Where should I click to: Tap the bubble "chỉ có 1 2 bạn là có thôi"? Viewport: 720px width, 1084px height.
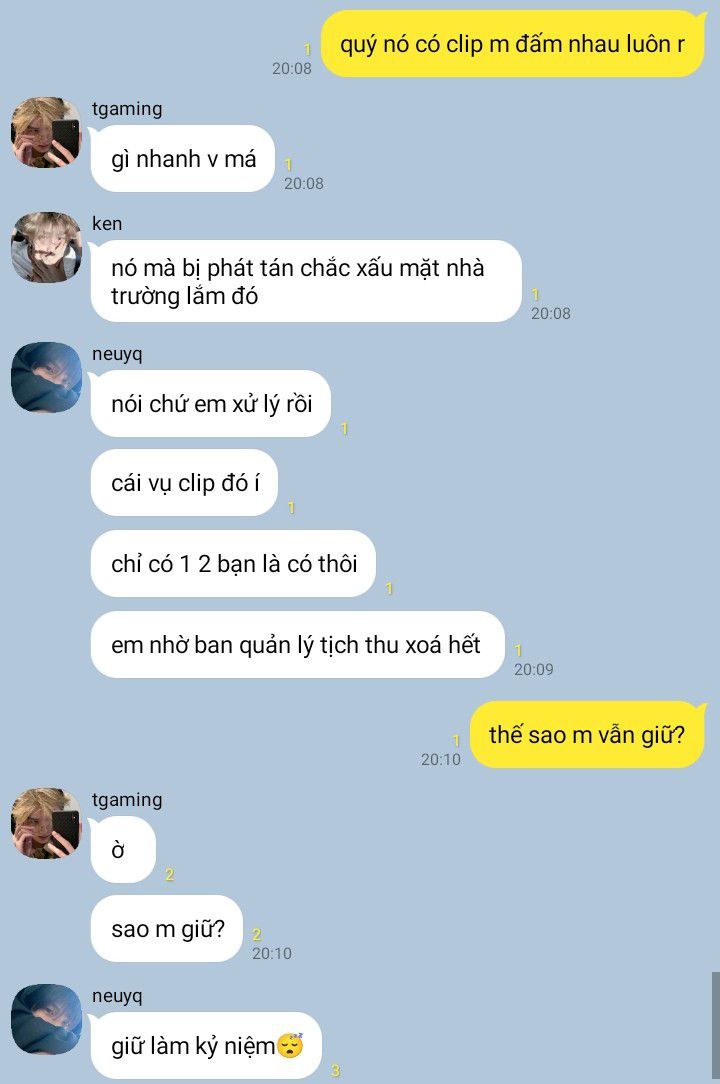click(233, 563)
